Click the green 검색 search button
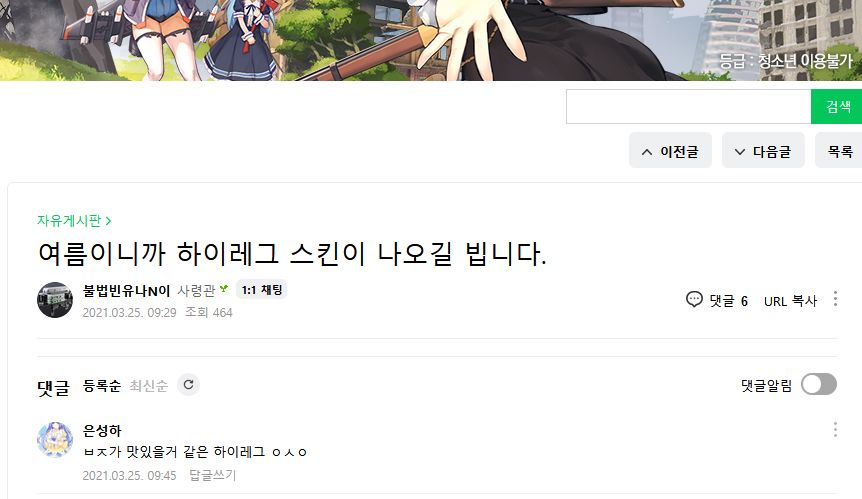 tap(837, 107)
